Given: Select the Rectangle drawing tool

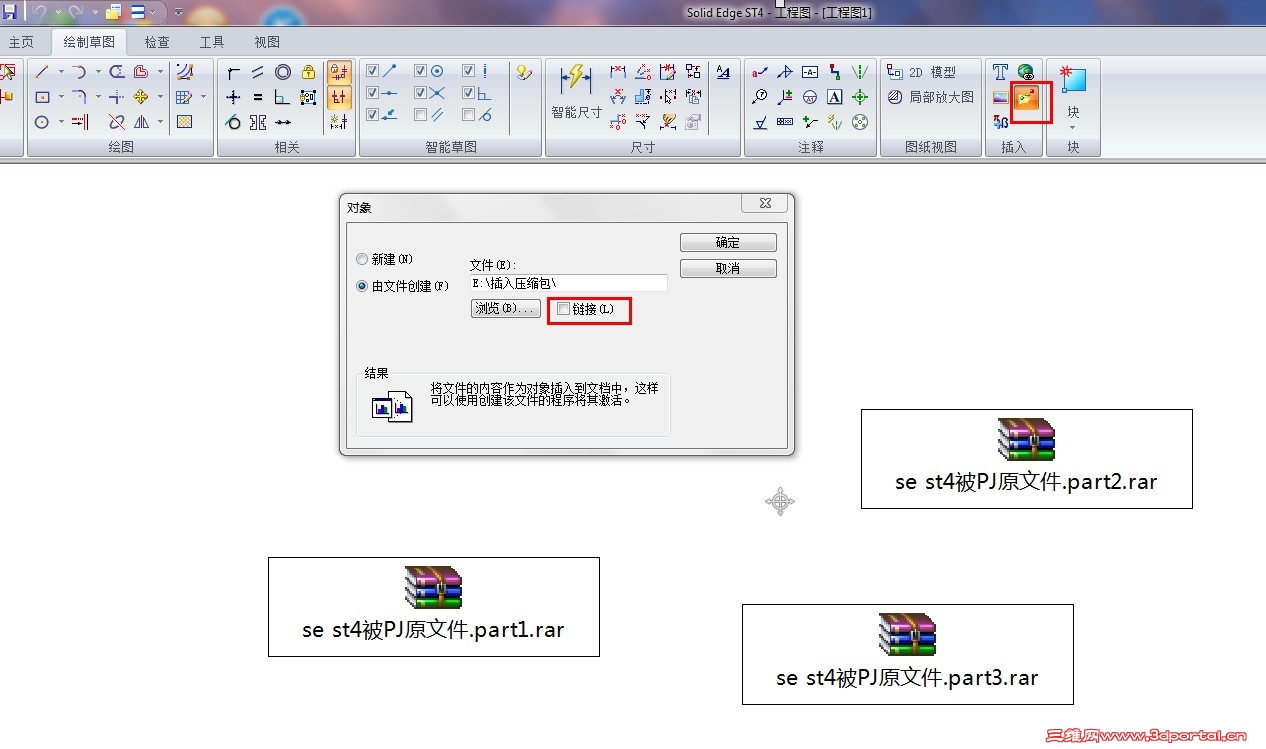Looking at the screenshot, I should point(42,97).
